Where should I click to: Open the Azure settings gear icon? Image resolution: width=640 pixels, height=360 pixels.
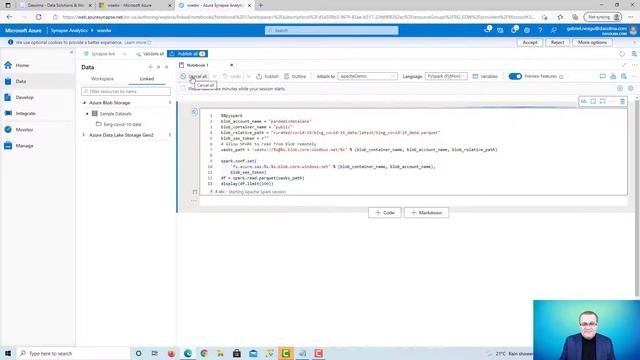click(x=527, y=30)
